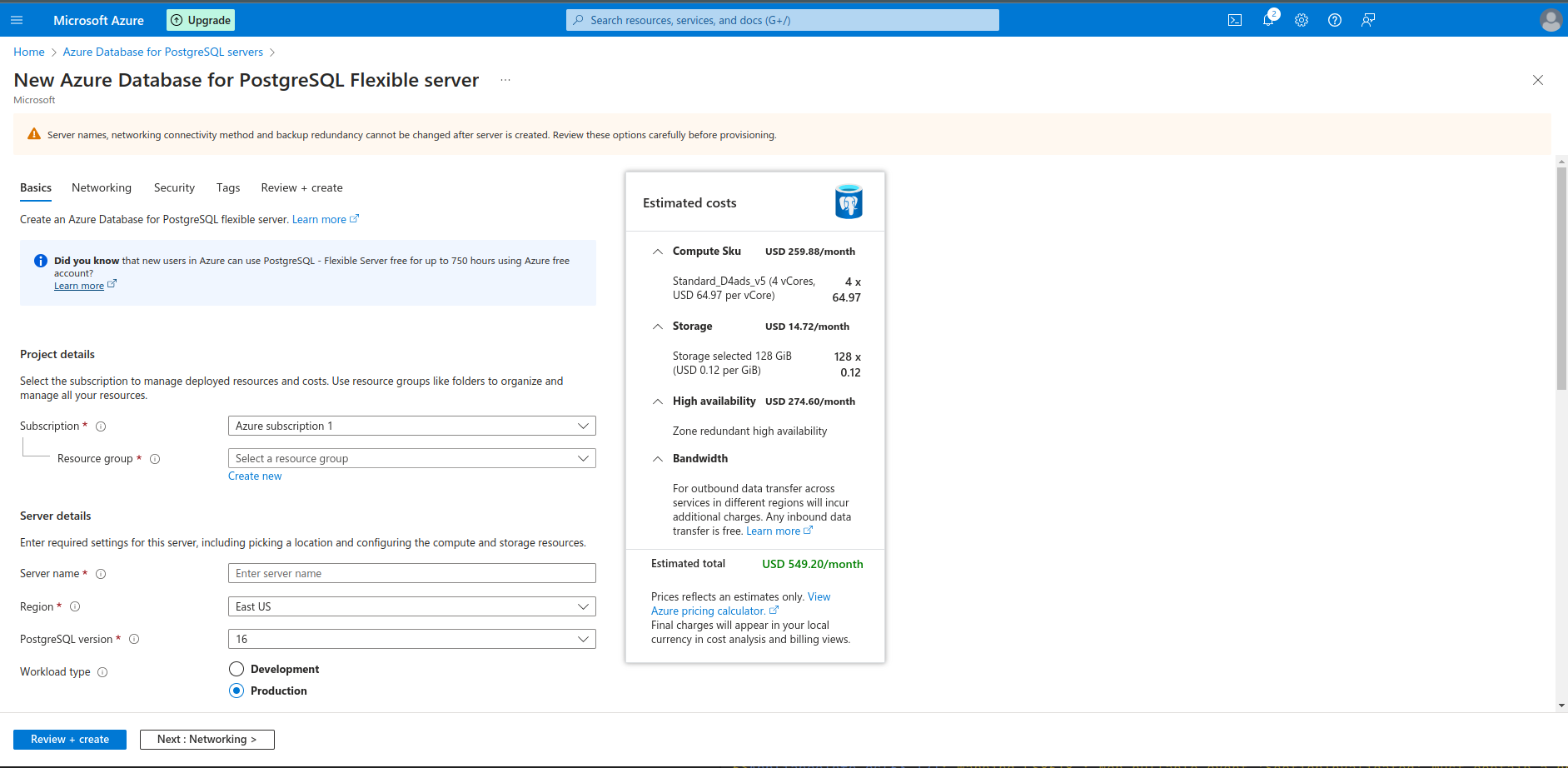Open Azure Database for PostgreSQL servers breadcrumb
Screen dimensions: 1568x768
[x=163, y=52]
